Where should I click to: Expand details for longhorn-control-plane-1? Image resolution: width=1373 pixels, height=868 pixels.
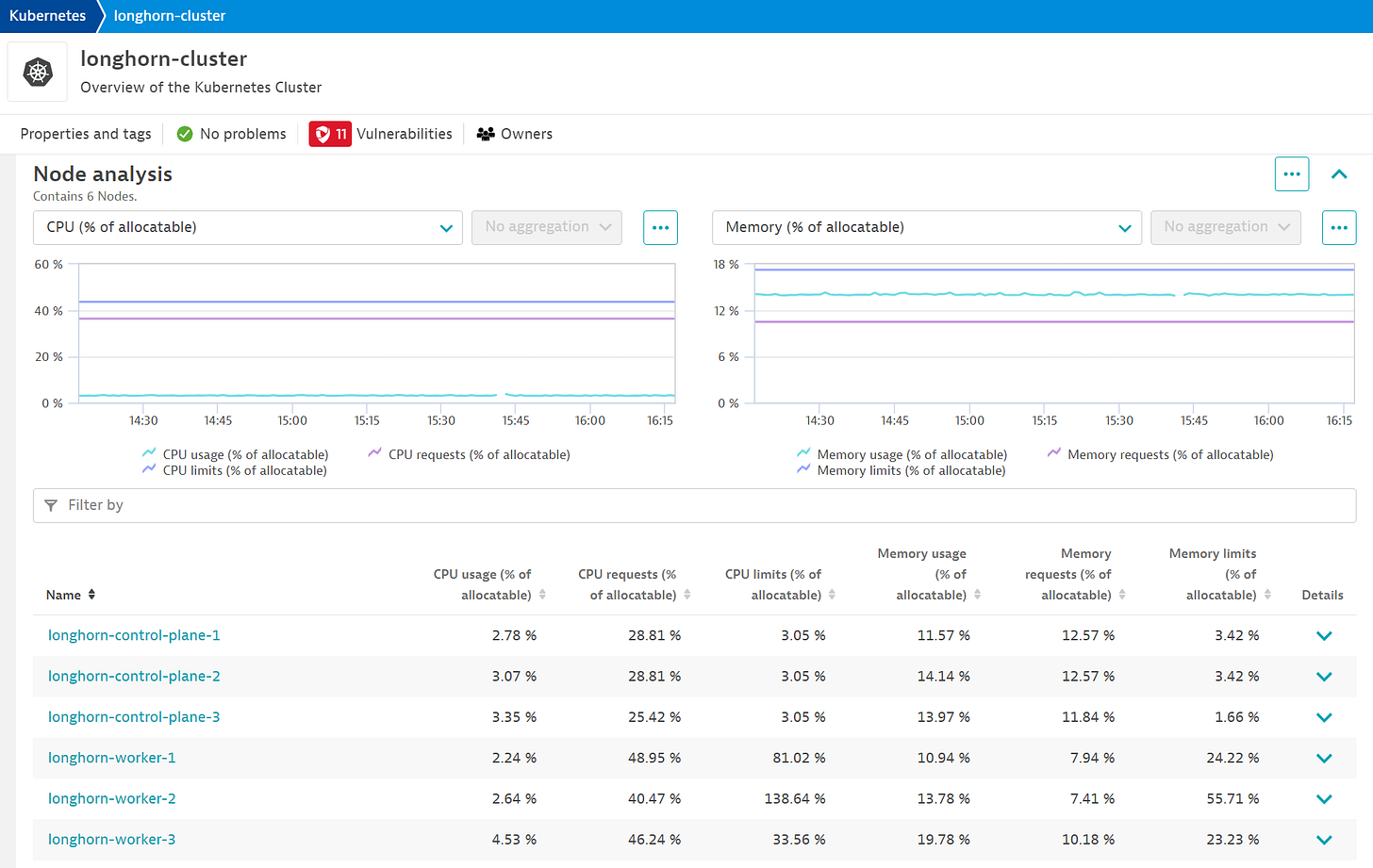(x=1324, y=636)
